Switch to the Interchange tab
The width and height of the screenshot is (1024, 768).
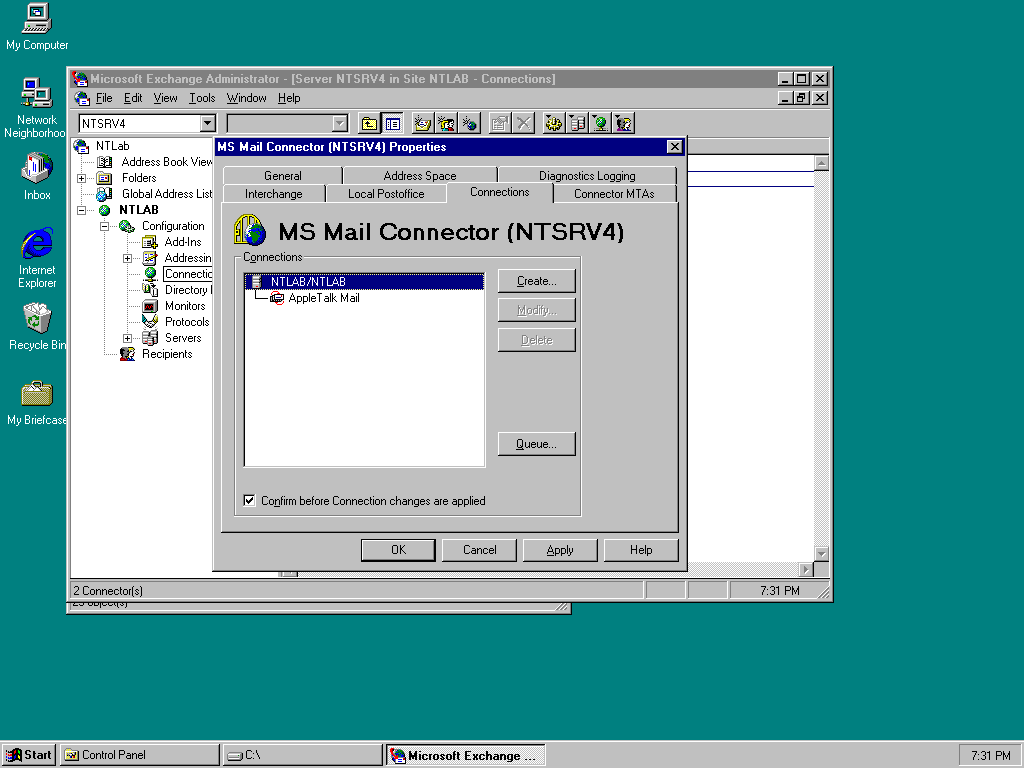click(274, 194)
